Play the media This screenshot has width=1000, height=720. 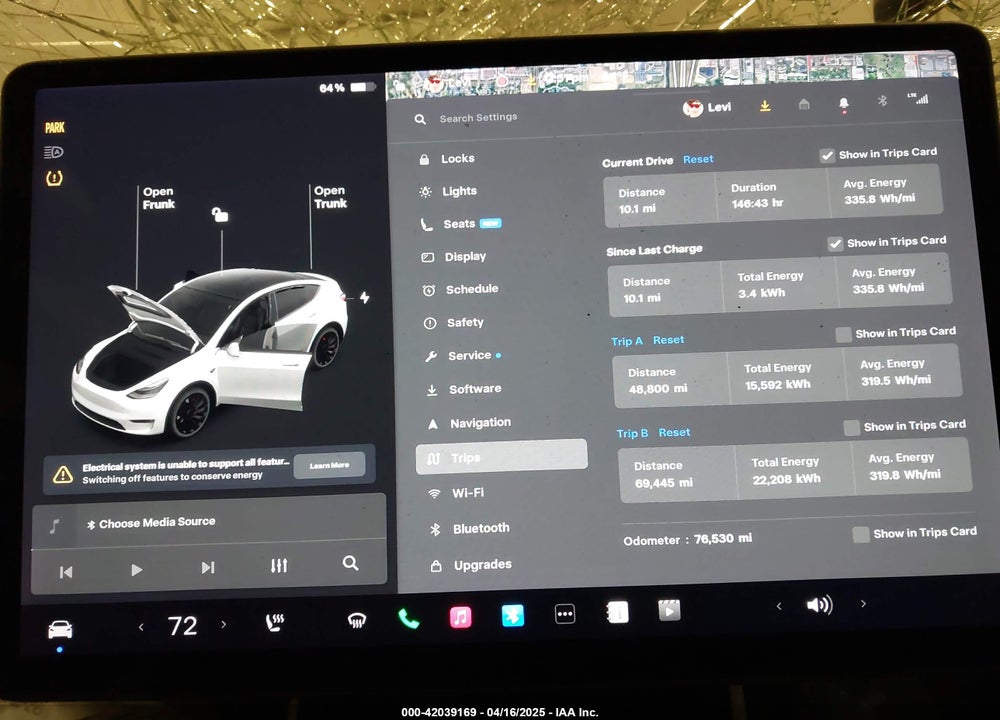click(x=136, y=569)
